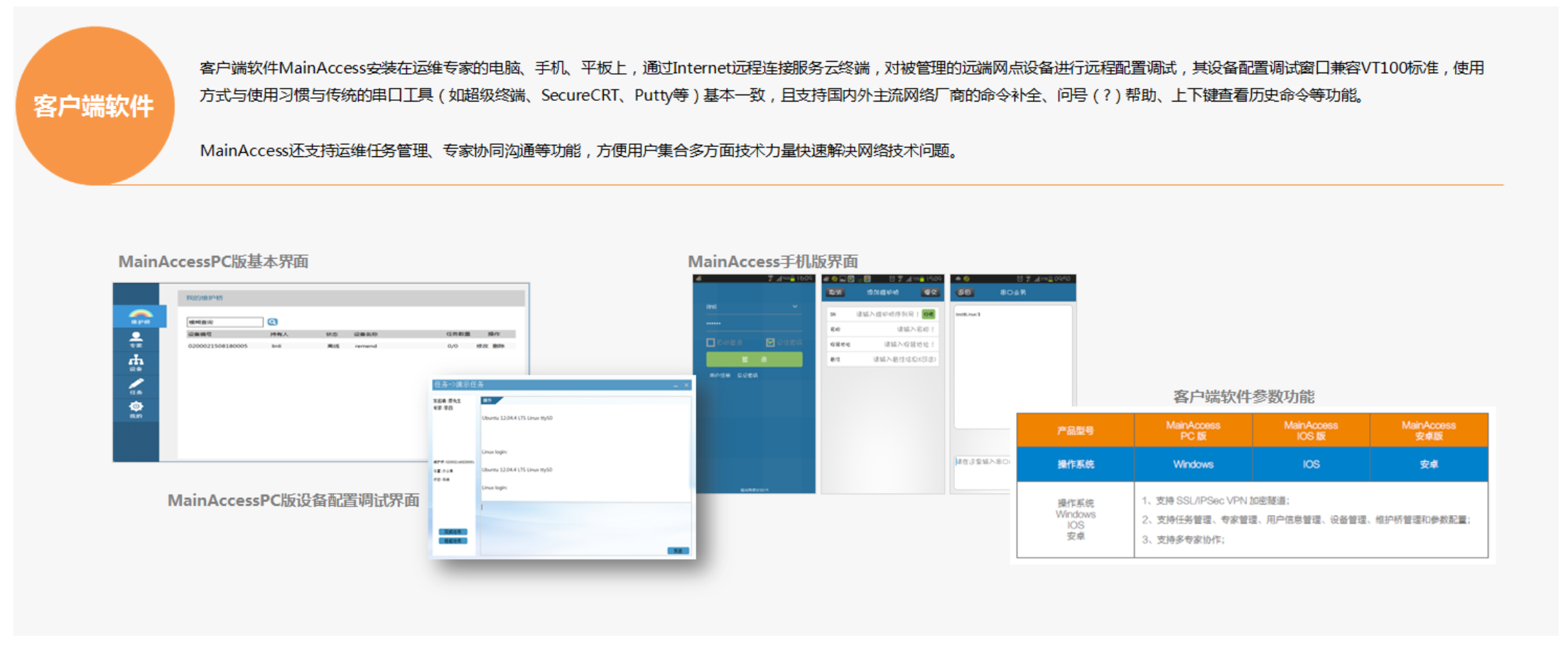
Task: Click the '3、支持多专家协作' line
Action: pyautogui.click(x=1184, y=540)
